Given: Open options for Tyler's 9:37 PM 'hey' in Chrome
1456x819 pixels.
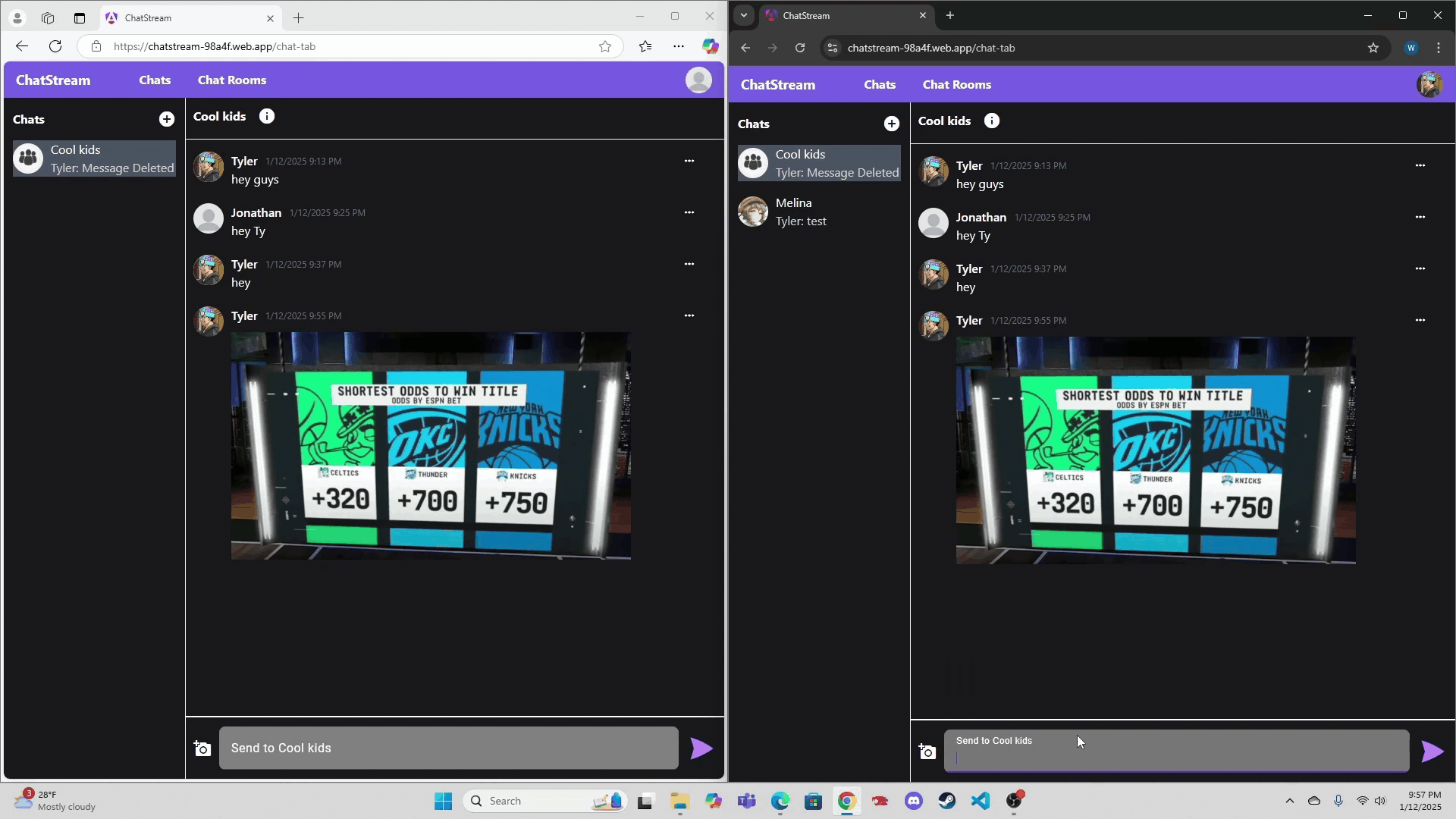Looking at the screenshot, I should click(x=1420, y=268).
